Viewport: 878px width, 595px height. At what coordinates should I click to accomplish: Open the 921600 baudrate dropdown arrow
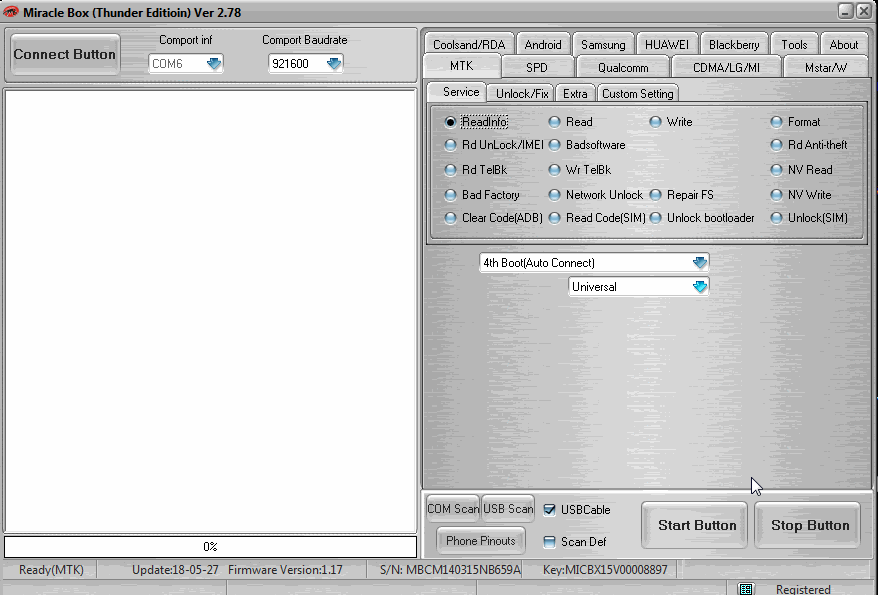click(x=334, y=63)
